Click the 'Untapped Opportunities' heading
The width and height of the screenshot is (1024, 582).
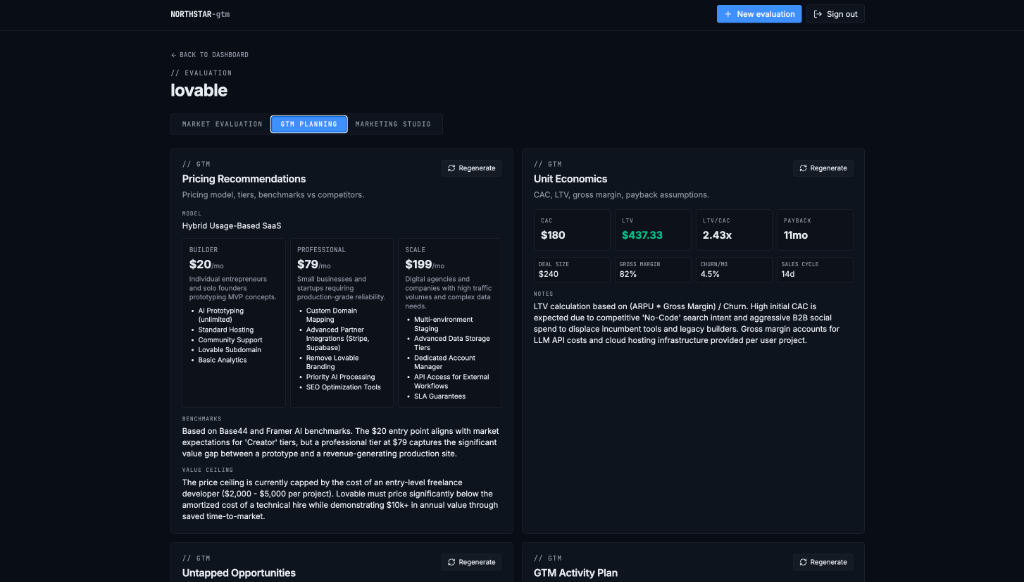click(x=238, y=573)
